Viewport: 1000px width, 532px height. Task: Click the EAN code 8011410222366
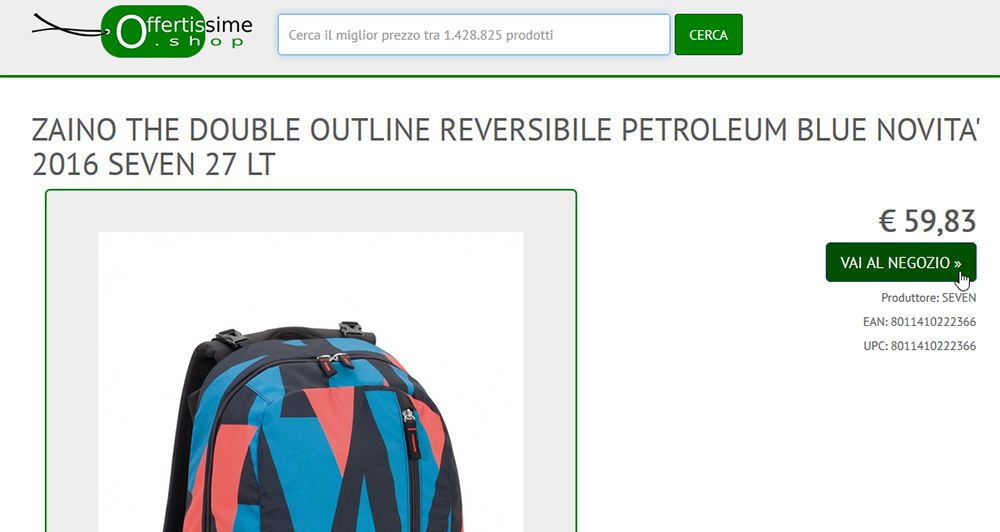click(x=933, y=321)
